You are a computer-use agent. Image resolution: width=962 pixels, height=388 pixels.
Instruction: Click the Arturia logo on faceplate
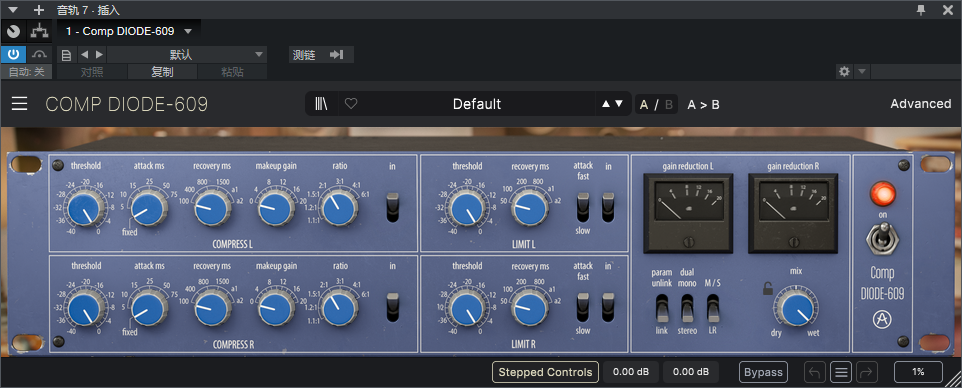click(x=882, y=319)
